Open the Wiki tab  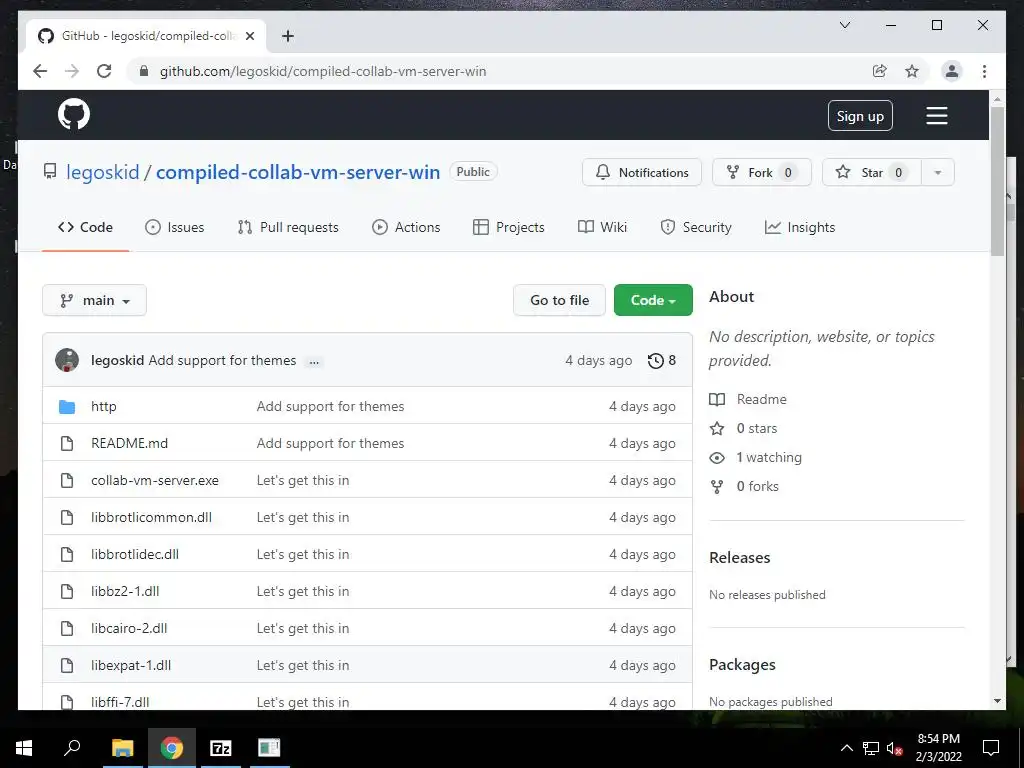[602, 227]
